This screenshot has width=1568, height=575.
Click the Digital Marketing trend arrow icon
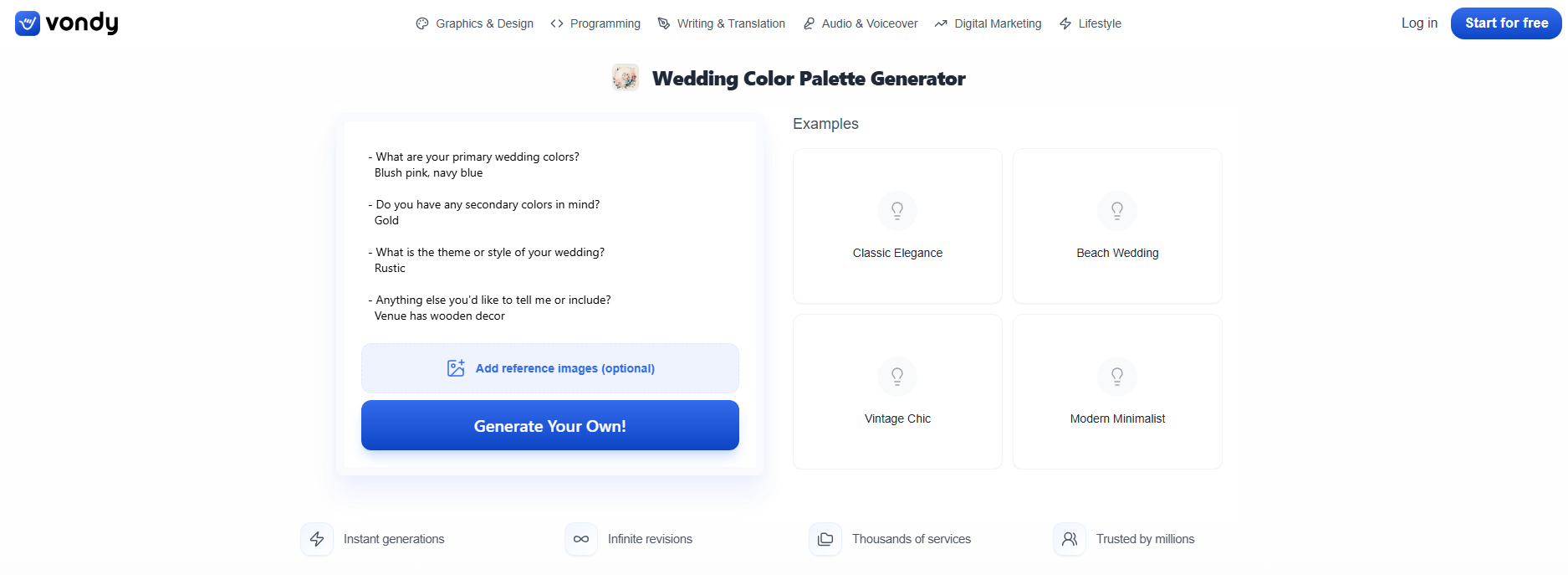[x=938, y=23]
